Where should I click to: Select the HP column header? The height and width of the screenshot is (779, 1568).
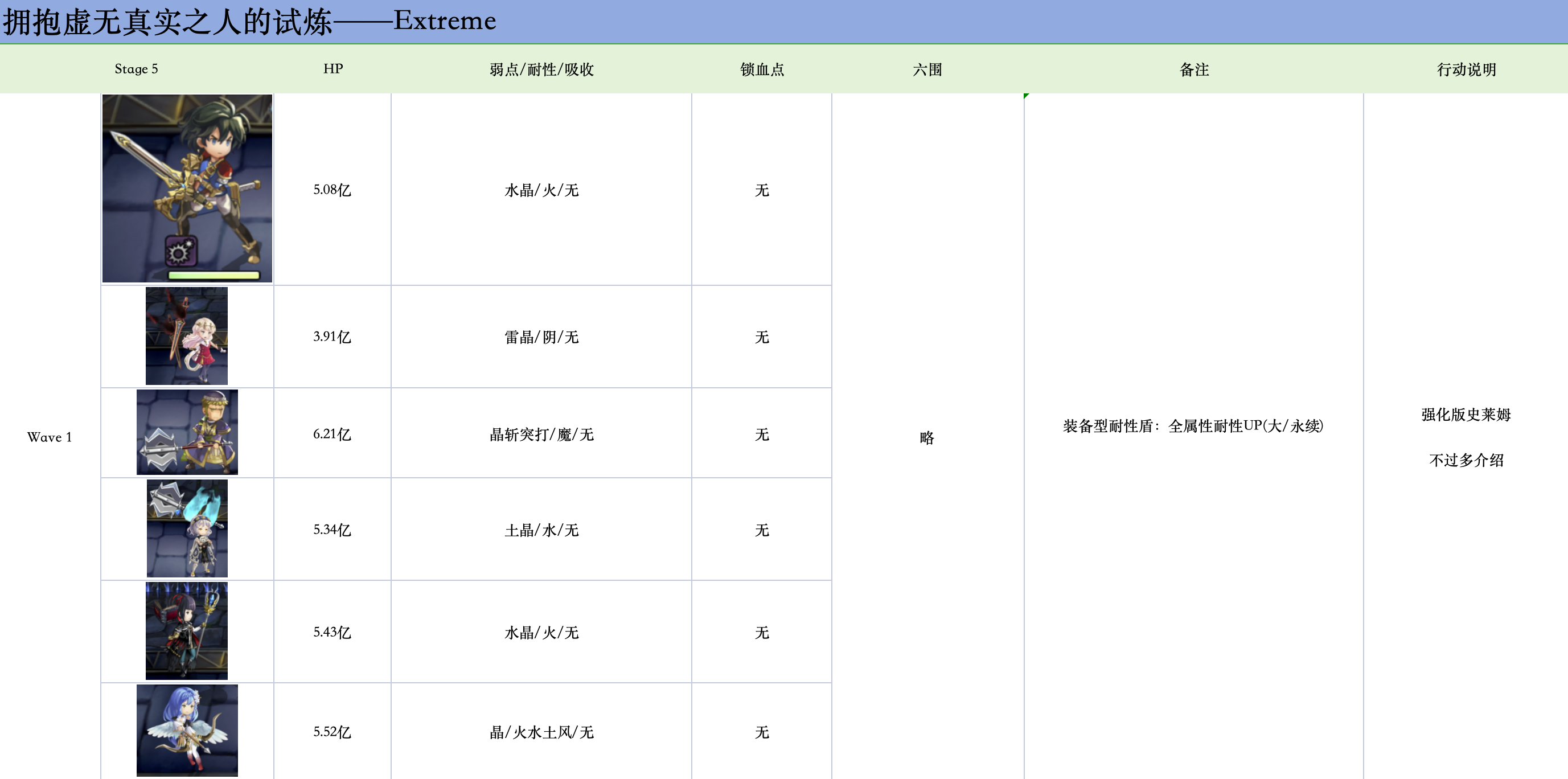click(x=333, y=69)
